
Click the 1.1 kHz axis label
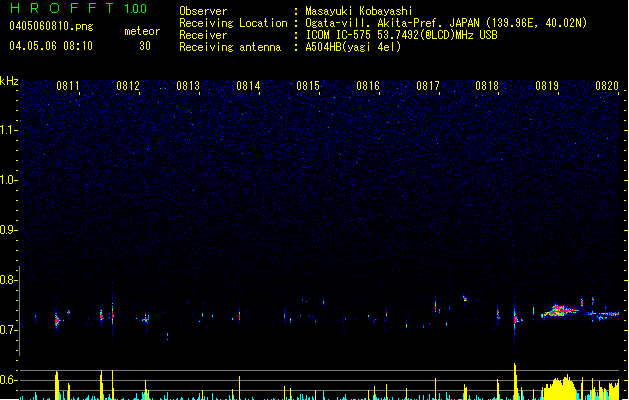[x=7, y=130]
